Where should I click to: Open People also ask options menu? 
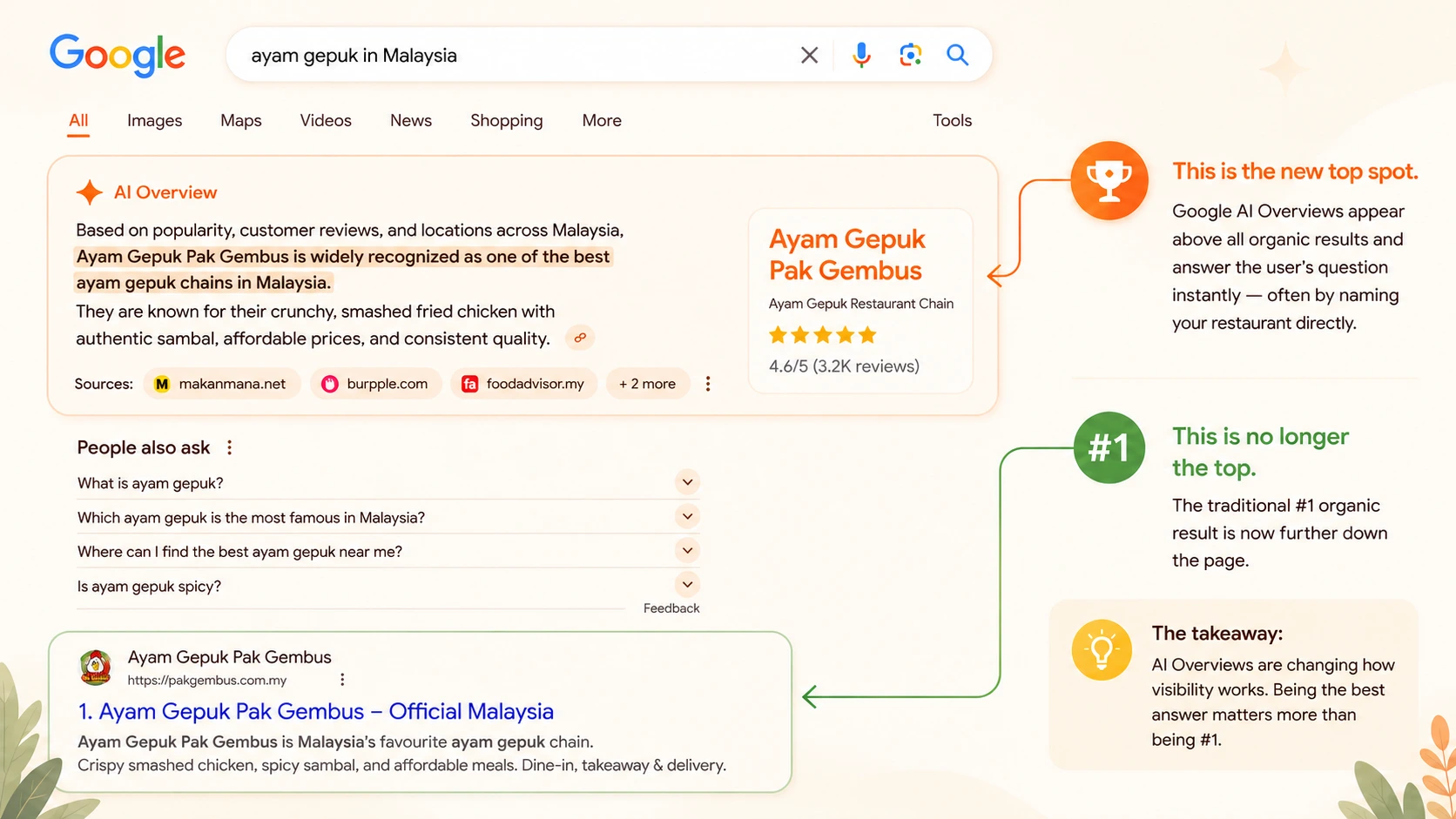pyautogui.click(x=229, y=447)
